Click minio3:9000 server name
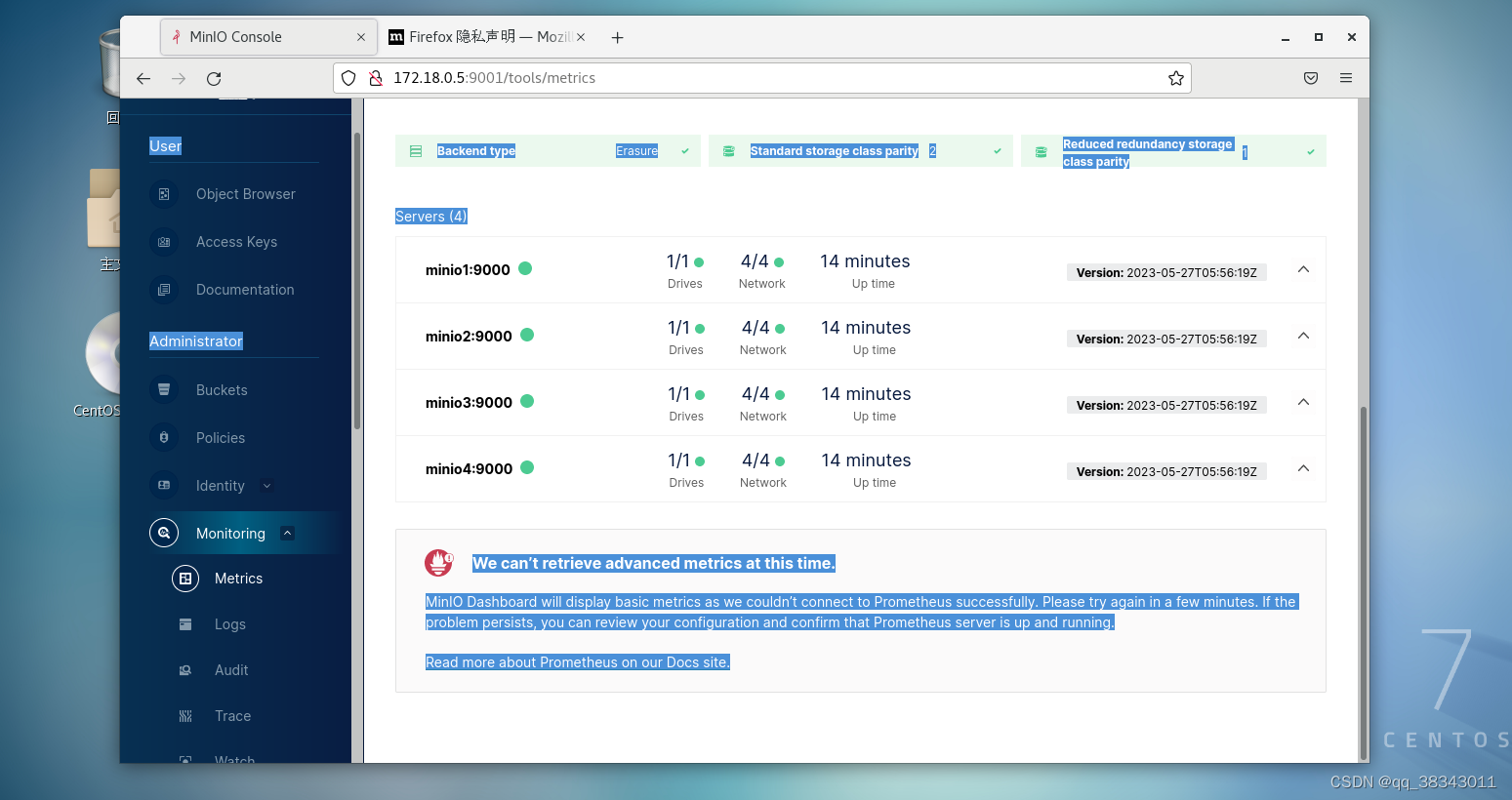This screenshot has height=800, width=1512. click(469, 403)
